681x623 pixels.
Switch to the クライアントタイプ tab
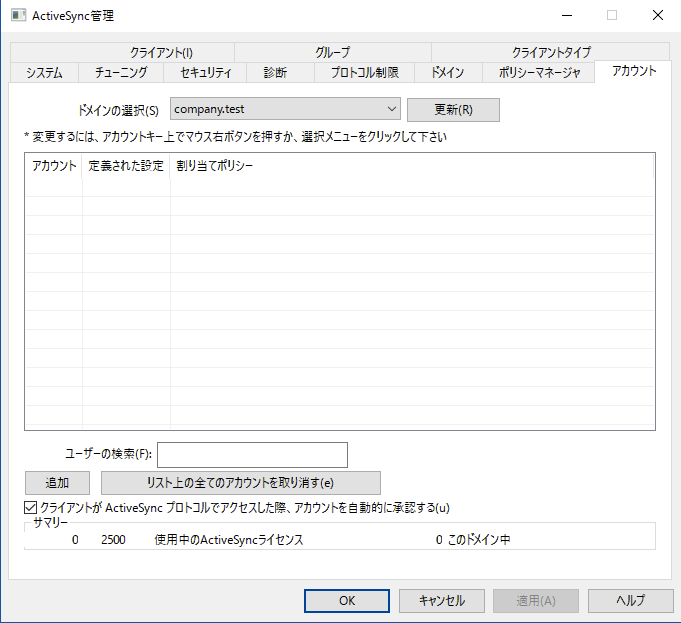click(x=550, y=52)
